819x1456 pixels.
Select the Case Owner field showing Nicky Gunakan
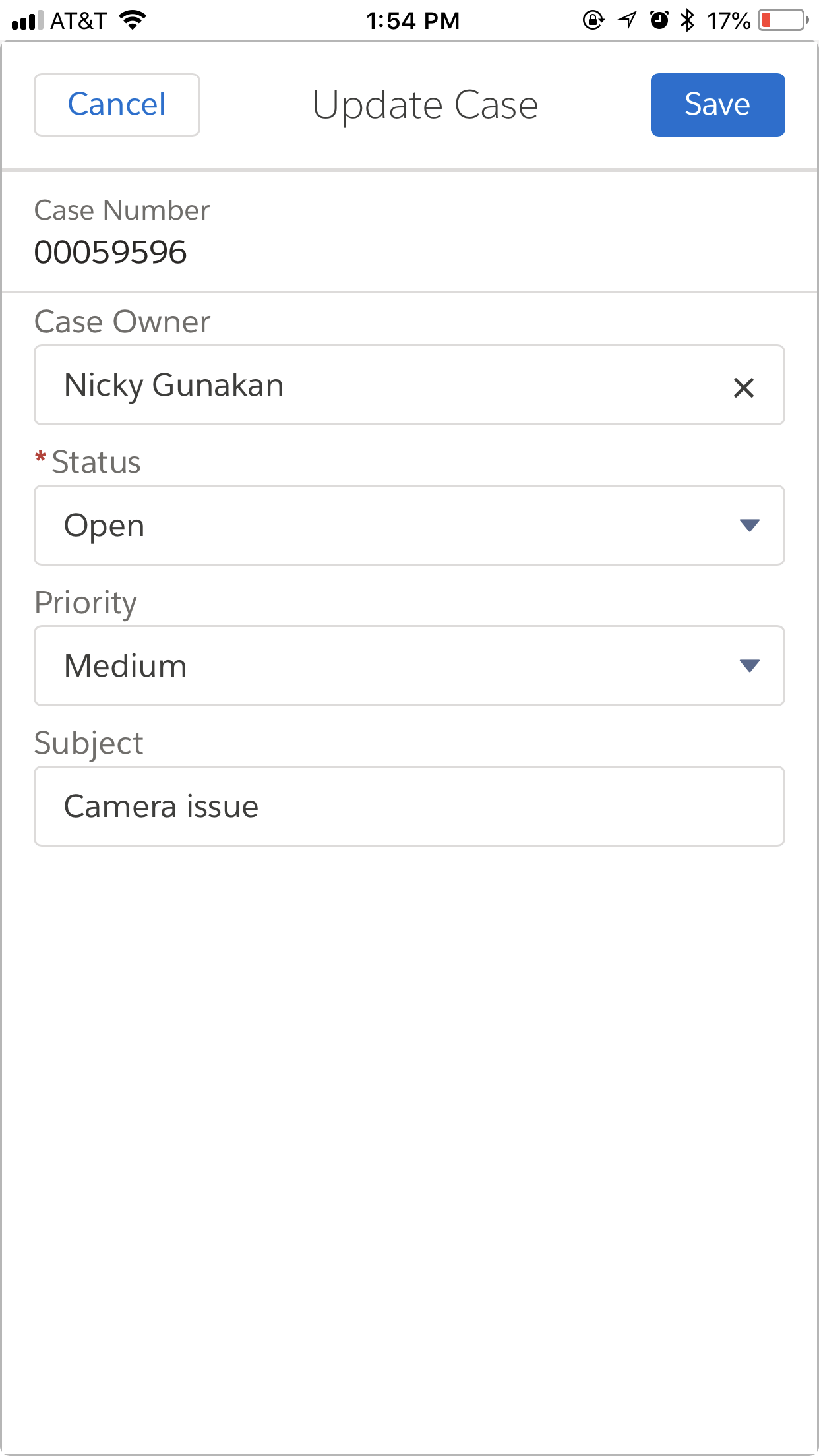382,385
